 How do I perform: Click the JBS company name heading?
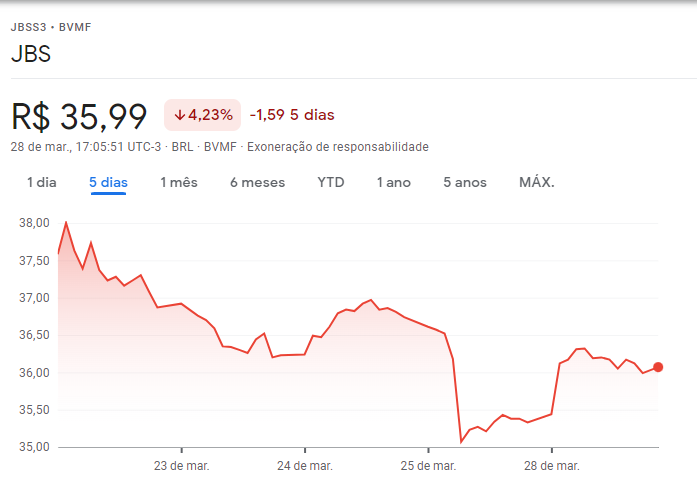coord(31,54)
